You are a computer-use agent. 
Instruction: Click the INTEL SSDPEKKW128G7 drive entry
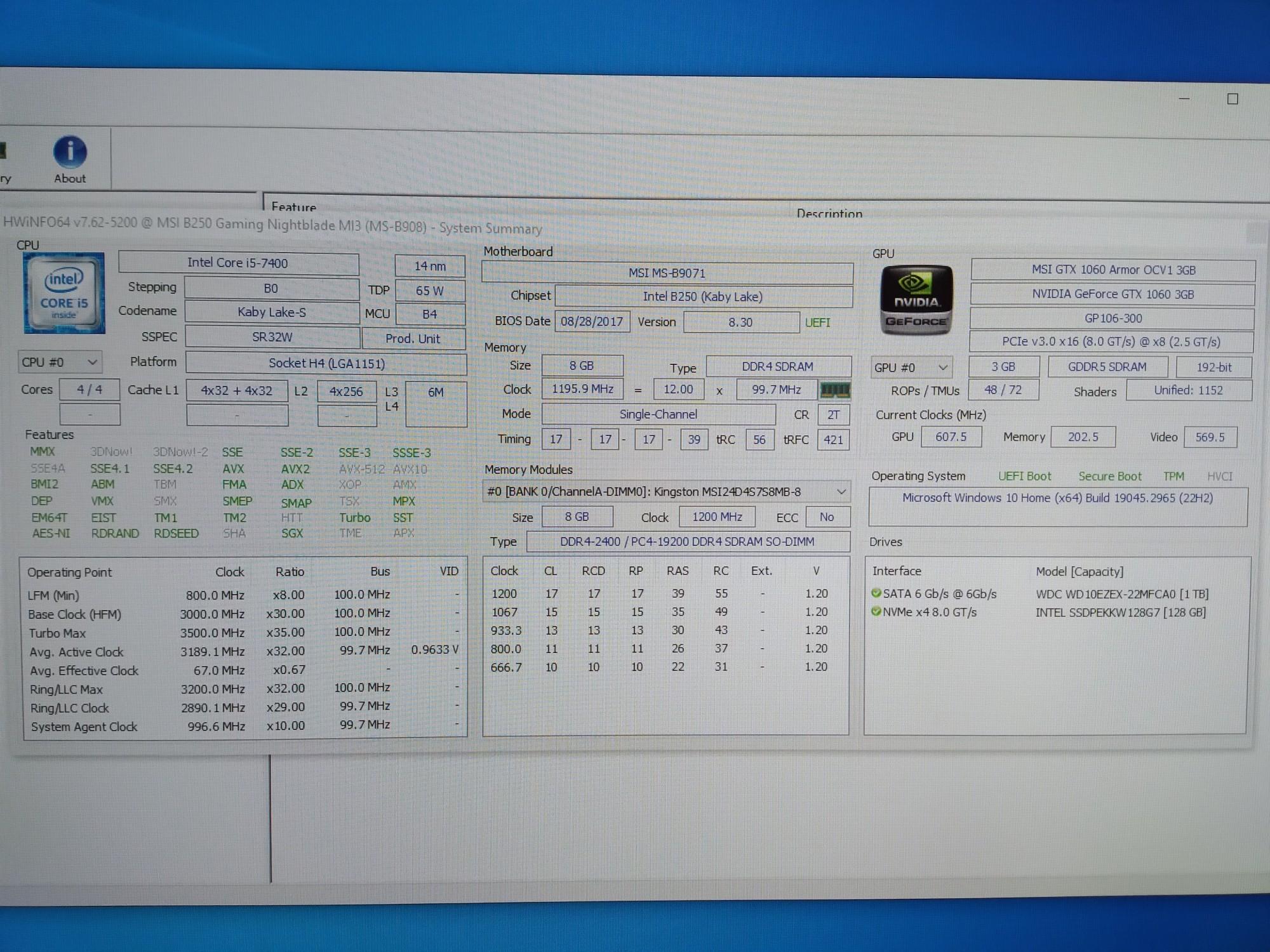(1121, 612)
